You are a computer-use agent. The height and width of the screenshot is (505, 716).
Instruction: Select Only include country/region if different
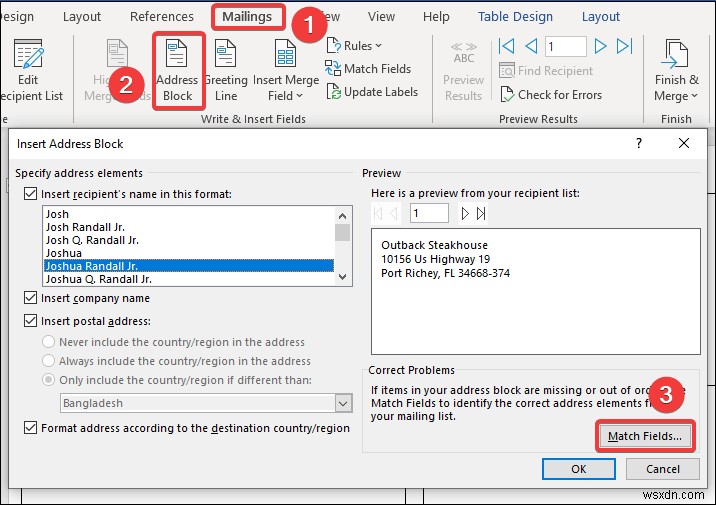[x=48, y=380]
